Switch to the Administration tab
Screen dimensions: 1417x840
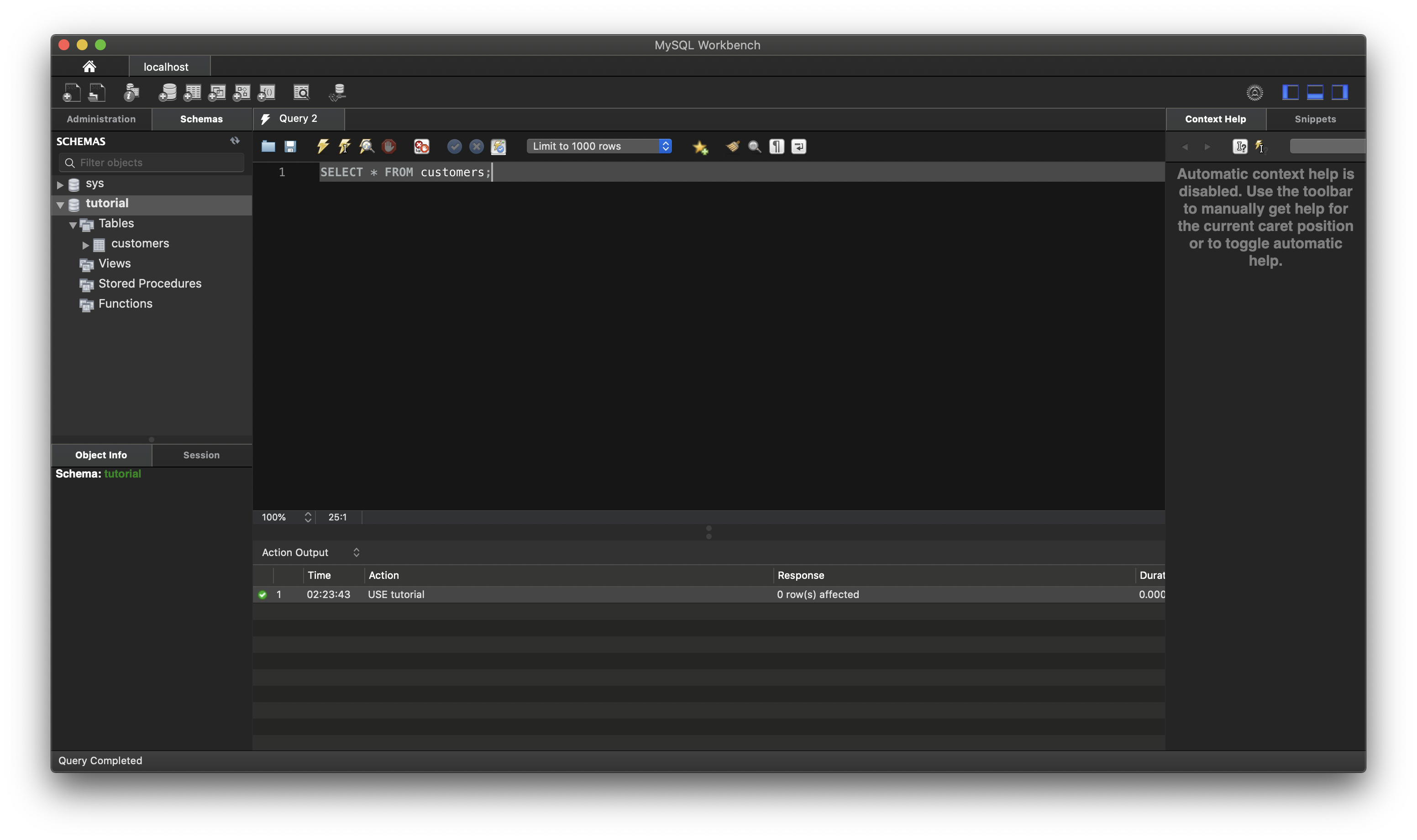pyautogui.click(x=101, y=119)
